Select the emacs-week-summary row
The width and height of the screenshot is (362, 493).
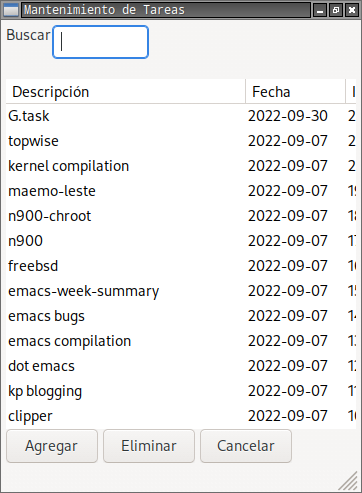coord(181,291)
